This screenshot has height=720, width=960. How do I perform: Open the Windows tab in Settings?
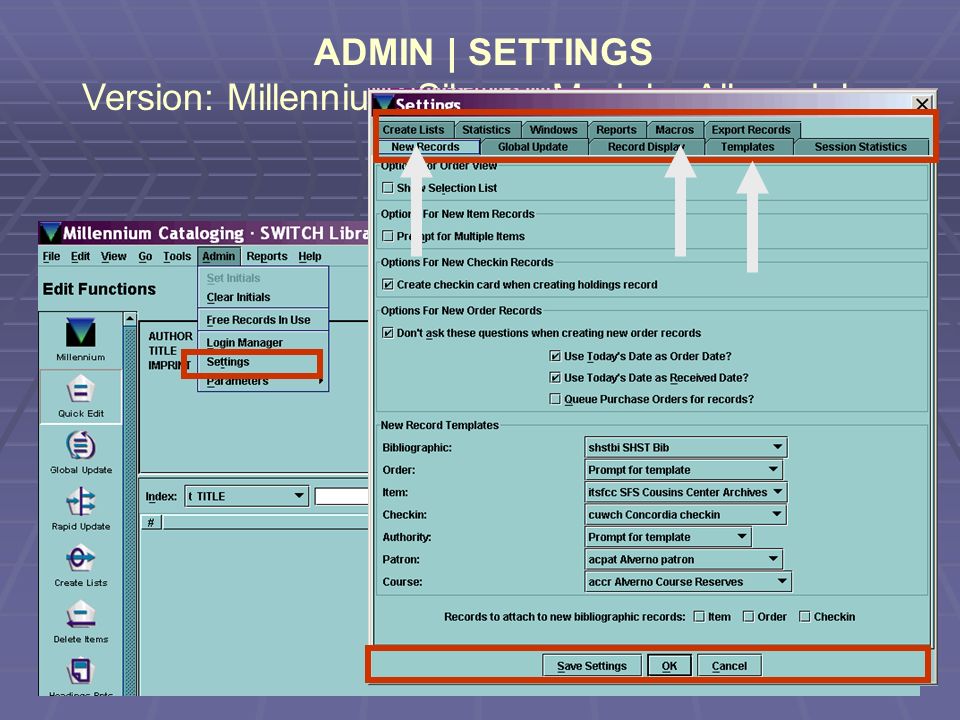553,130
